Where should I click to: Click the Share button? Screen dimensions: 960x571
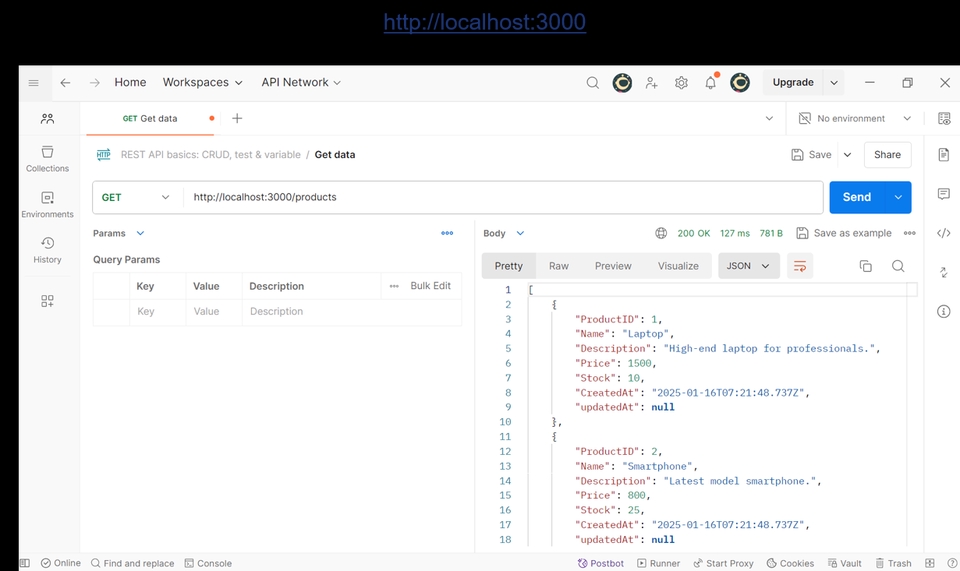point(887,155)
